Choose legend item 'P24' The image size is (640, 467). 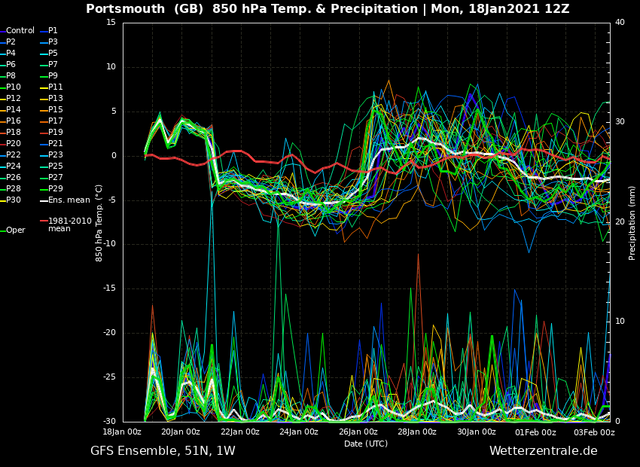click(11, 166)
